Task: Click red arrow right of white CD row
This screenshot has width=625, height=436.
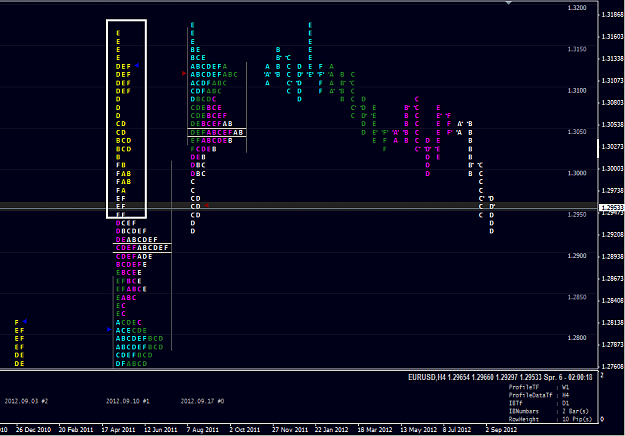Action: (206, 205)
